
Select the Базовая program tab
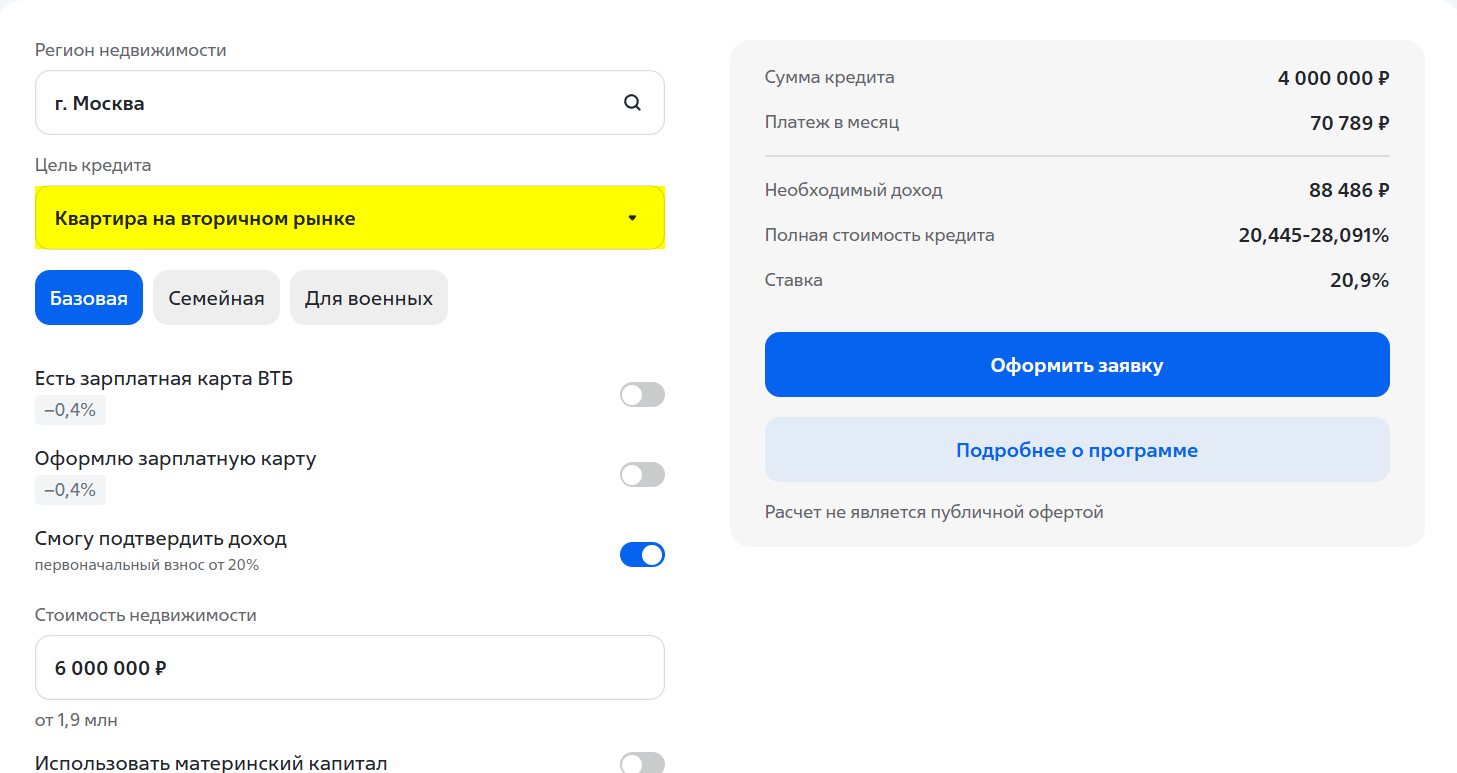coord(89,298)
